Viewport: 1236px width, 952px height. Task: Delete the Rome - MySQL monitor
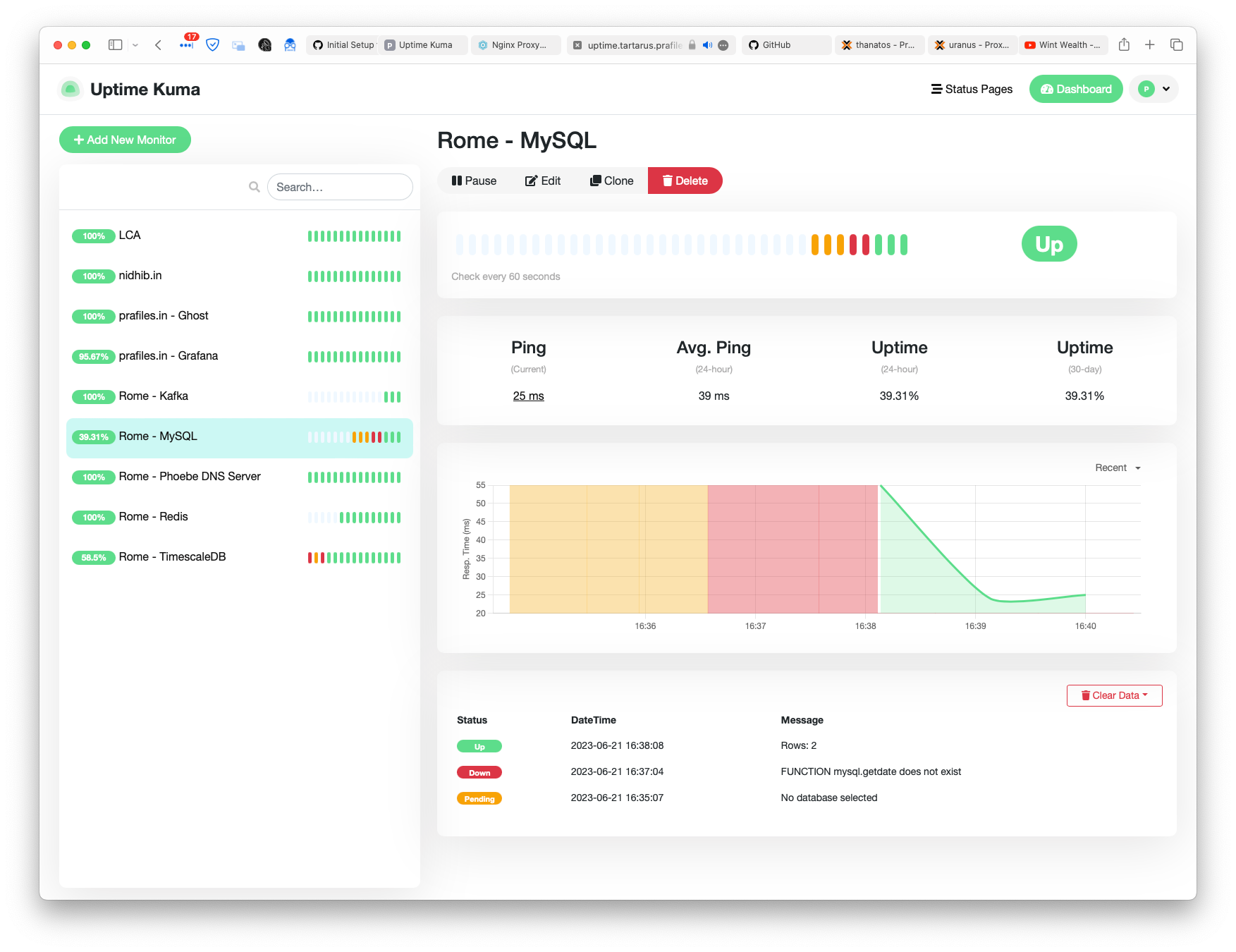[x=685, y=181]
